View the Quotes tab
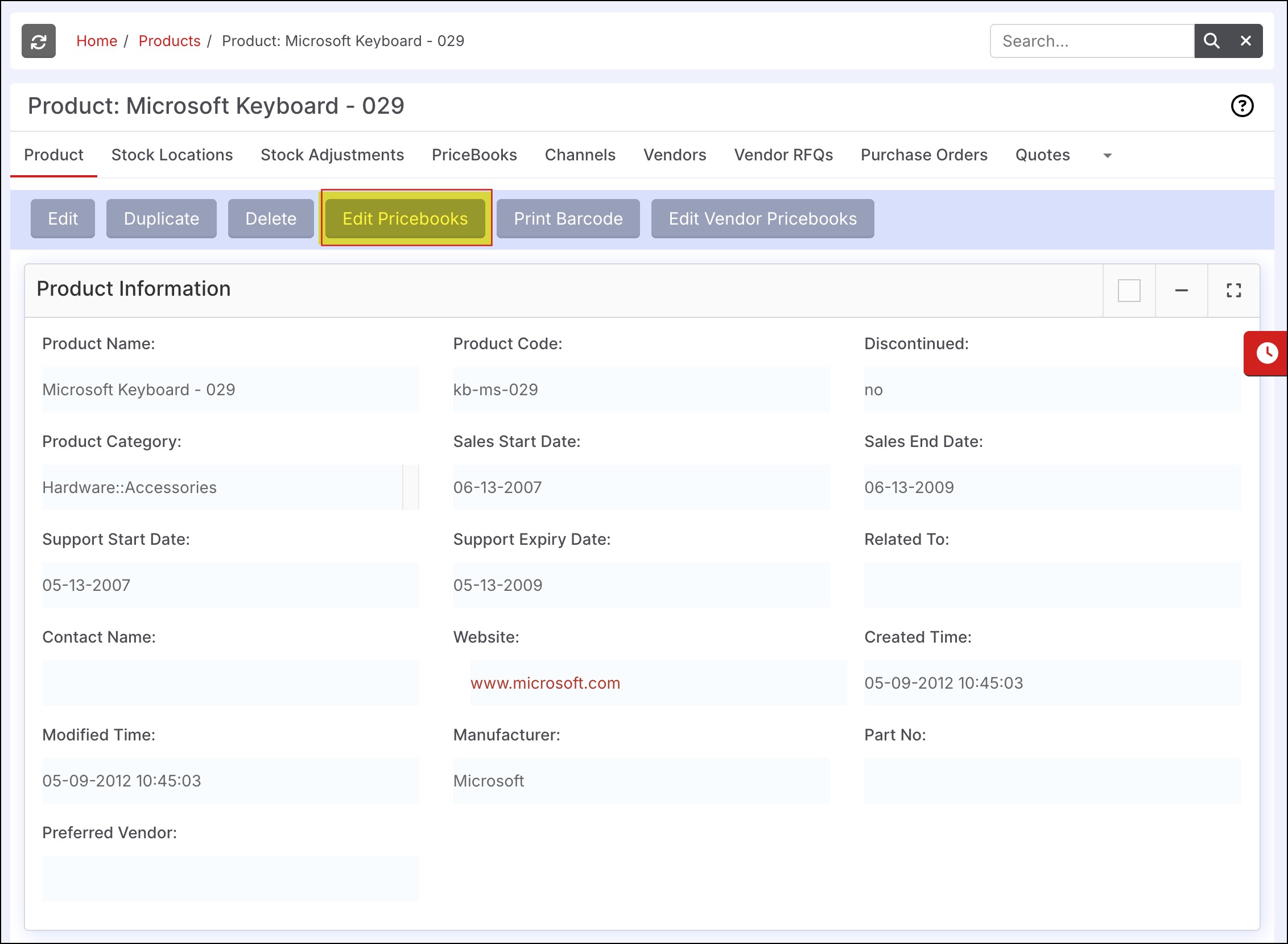 click(x=1042, y=155)
